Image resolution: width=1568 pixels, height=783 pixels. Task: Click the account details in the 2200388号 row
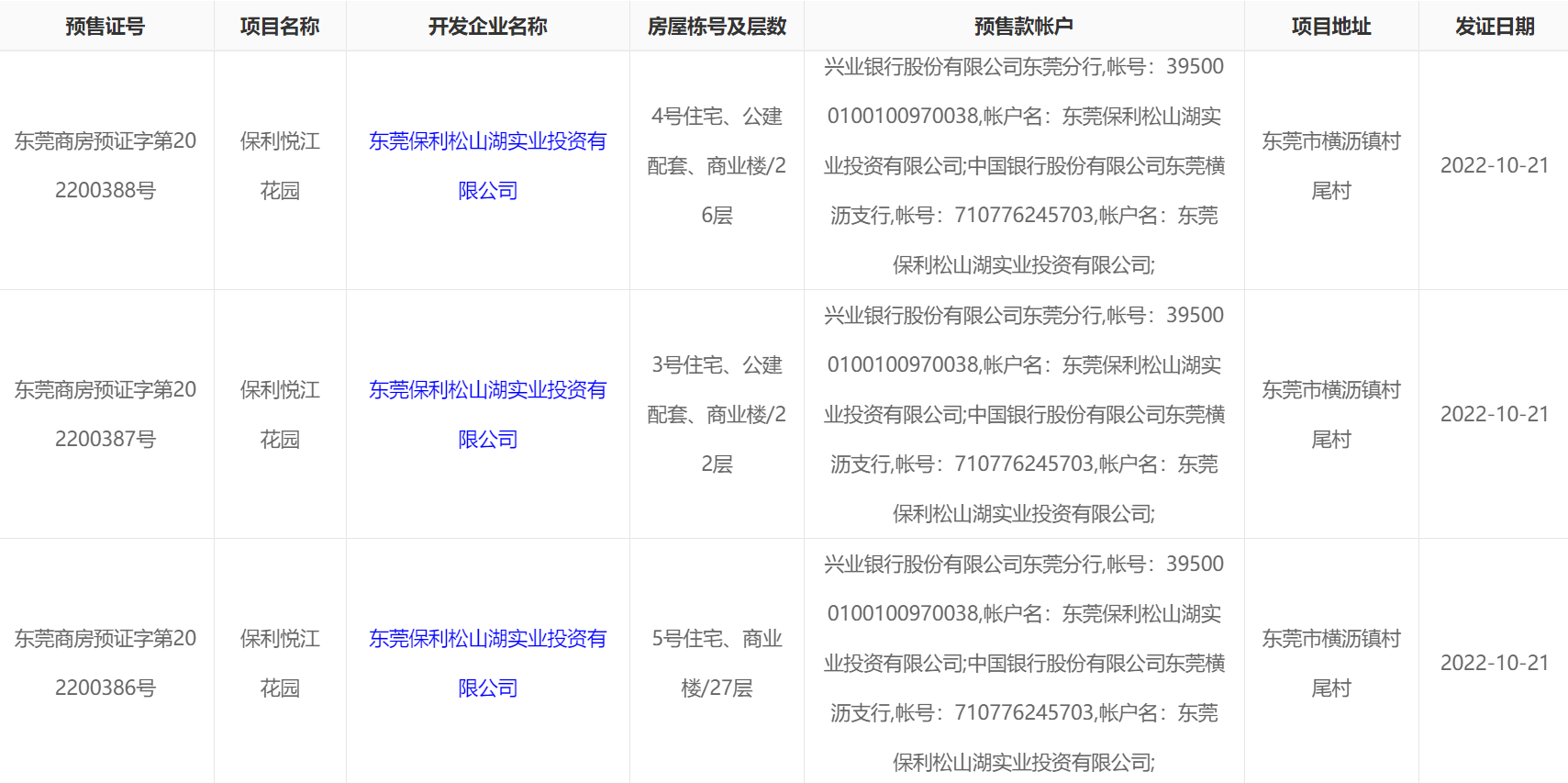(1024, 166)
